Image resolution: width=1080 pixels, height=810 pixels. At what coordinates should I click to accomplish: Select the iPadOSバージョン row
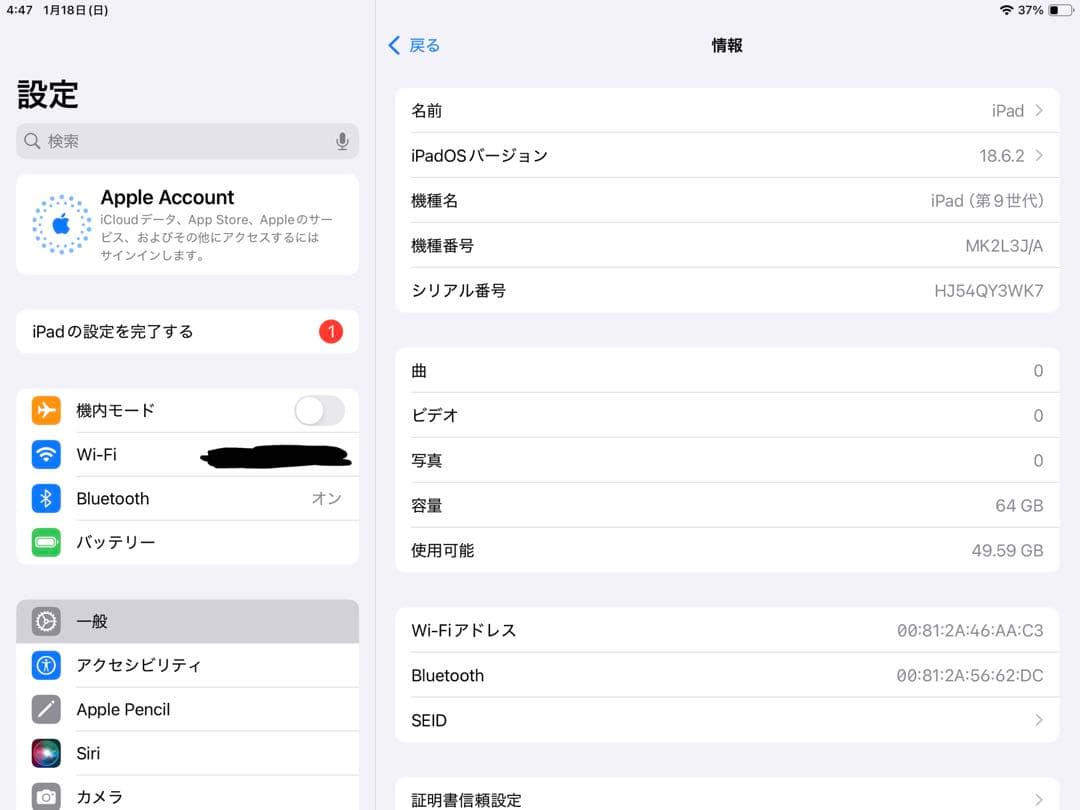pyautogui.click(x=727, y=155)
